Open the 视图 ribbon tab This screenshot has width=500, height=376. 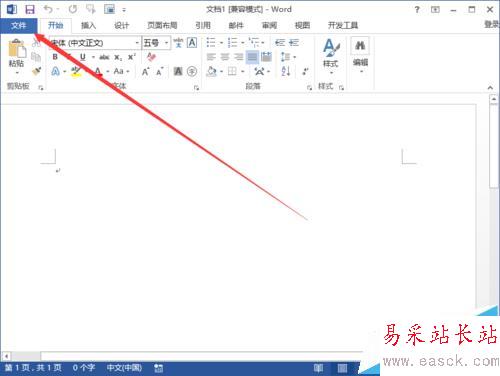tap(302, 26)
